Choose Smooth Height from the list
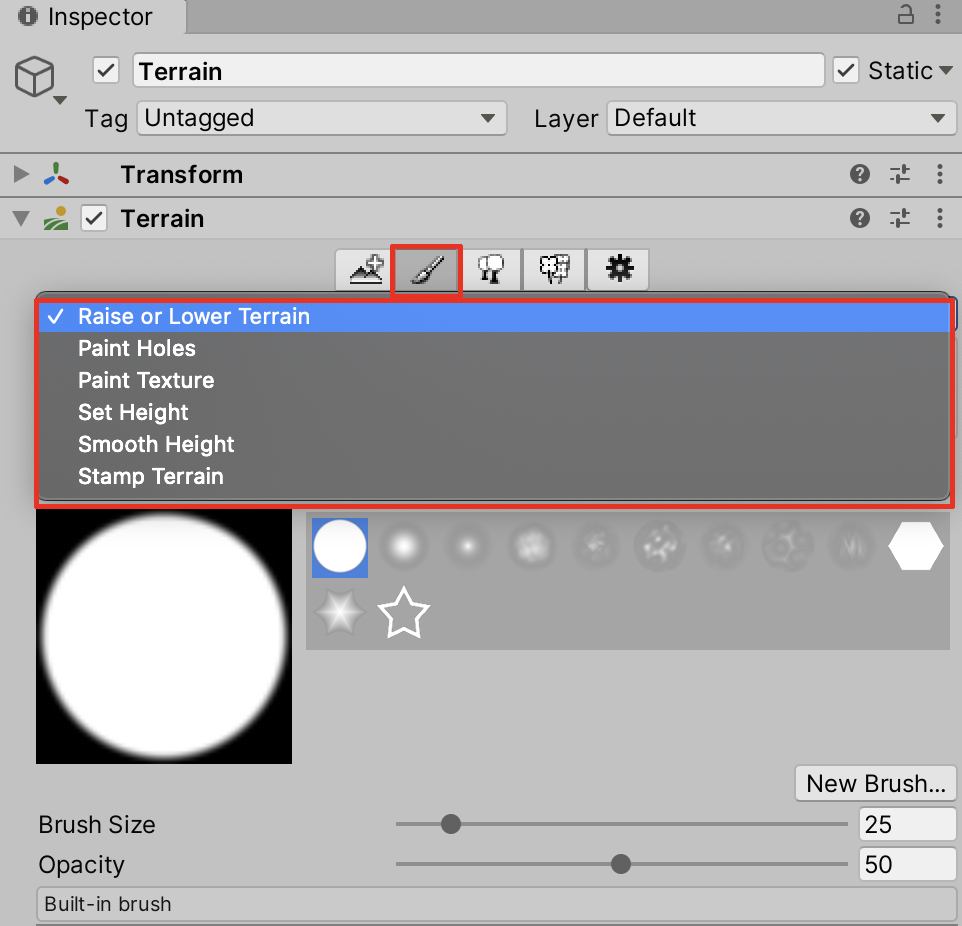This screenshot has height=926, width=962. coord(156,444)
